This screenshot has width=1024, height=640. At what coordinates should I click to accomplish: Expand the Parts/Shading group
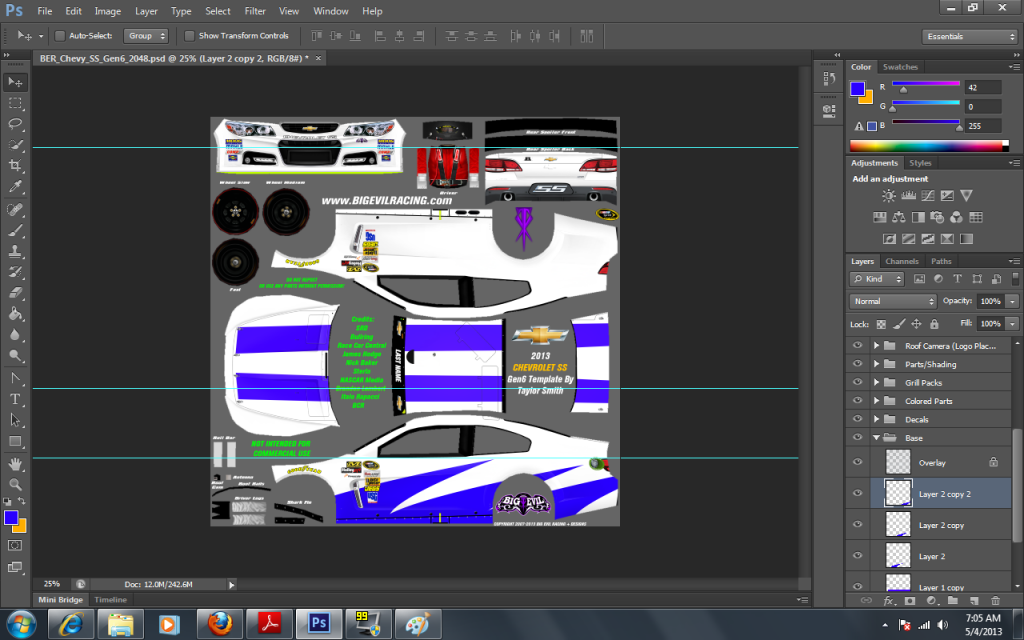876,364
